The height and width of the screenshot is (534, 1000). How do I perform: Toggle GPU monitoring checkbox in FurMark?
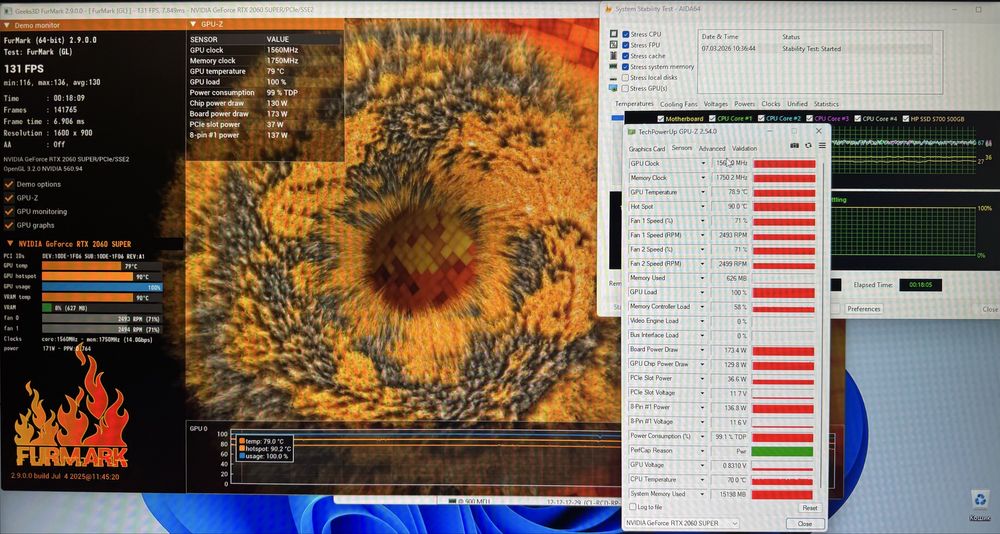click(9, 211)
